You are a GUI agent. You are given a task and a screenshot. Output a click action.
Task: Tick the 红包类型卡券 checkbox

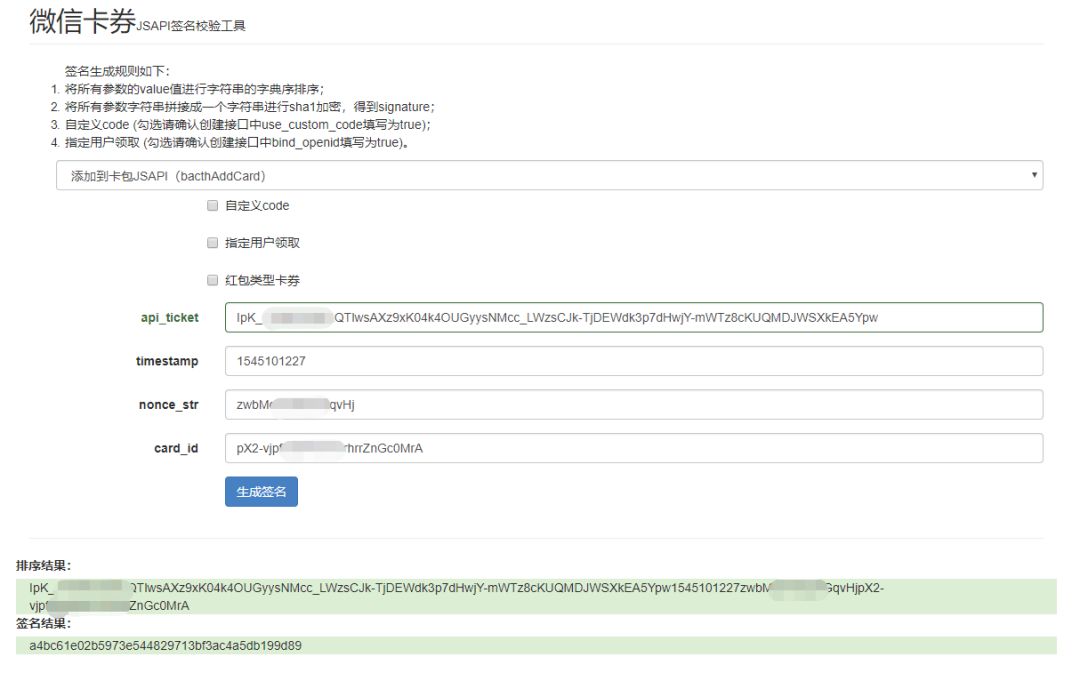[x=212, y=280]
